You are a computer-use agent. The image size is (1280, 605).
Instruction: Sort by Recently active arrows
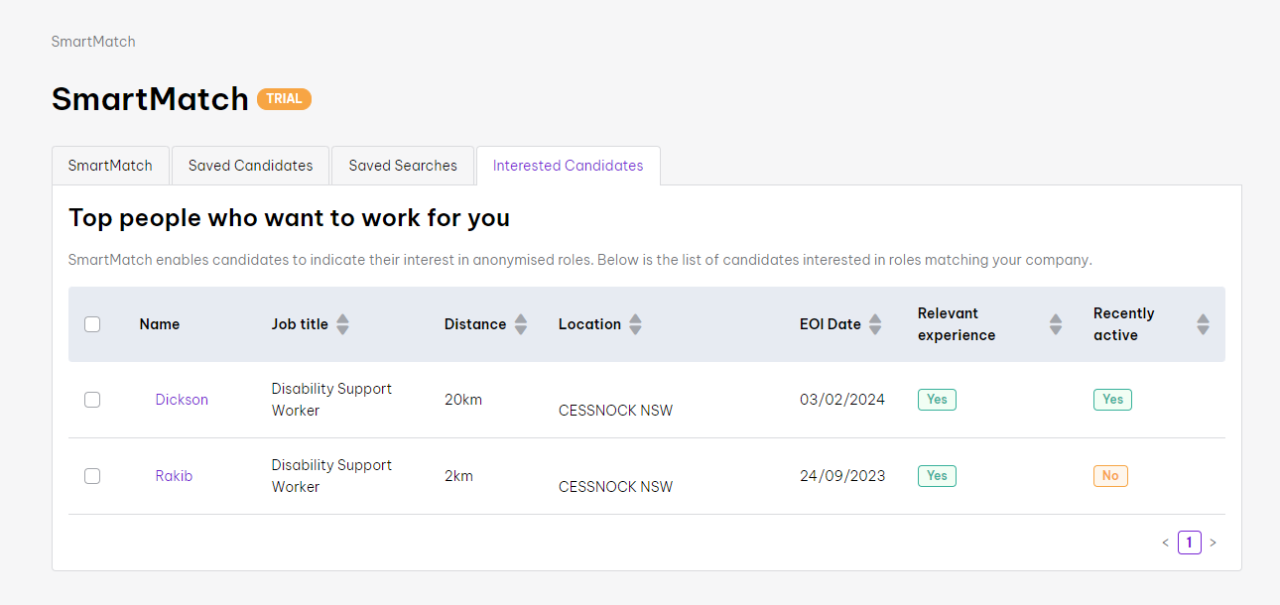coord(1203,324)
